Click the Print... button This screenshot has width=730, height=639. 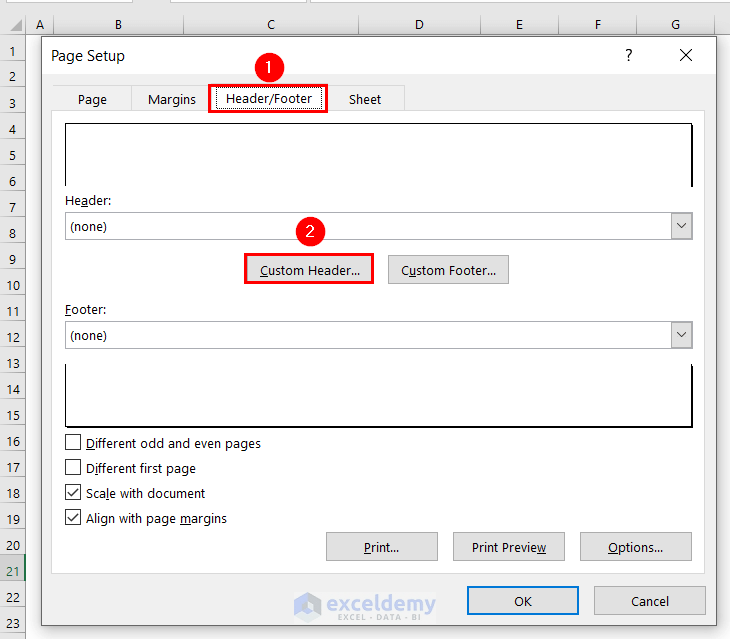coord(382,547)
